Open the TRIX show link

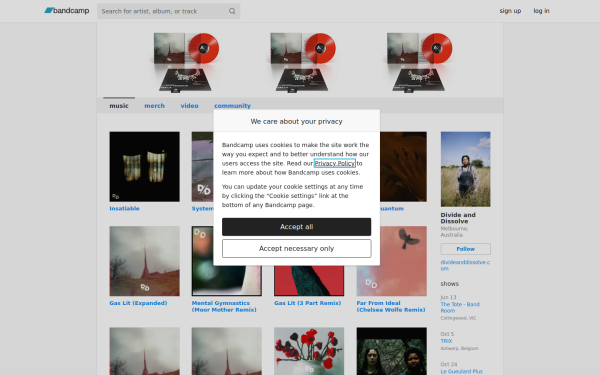tap(446, 341)
